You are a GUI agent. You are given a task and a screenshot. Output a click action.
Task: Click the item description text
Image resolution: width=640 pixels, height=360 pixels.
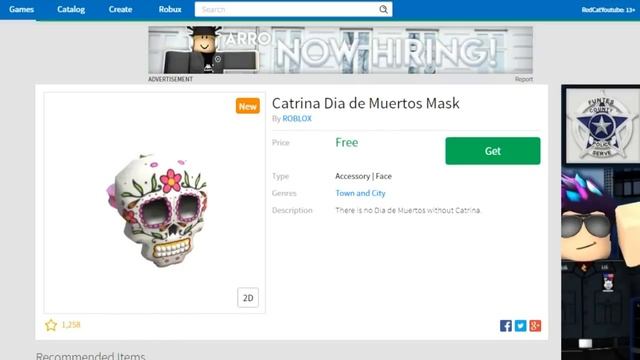408,210
